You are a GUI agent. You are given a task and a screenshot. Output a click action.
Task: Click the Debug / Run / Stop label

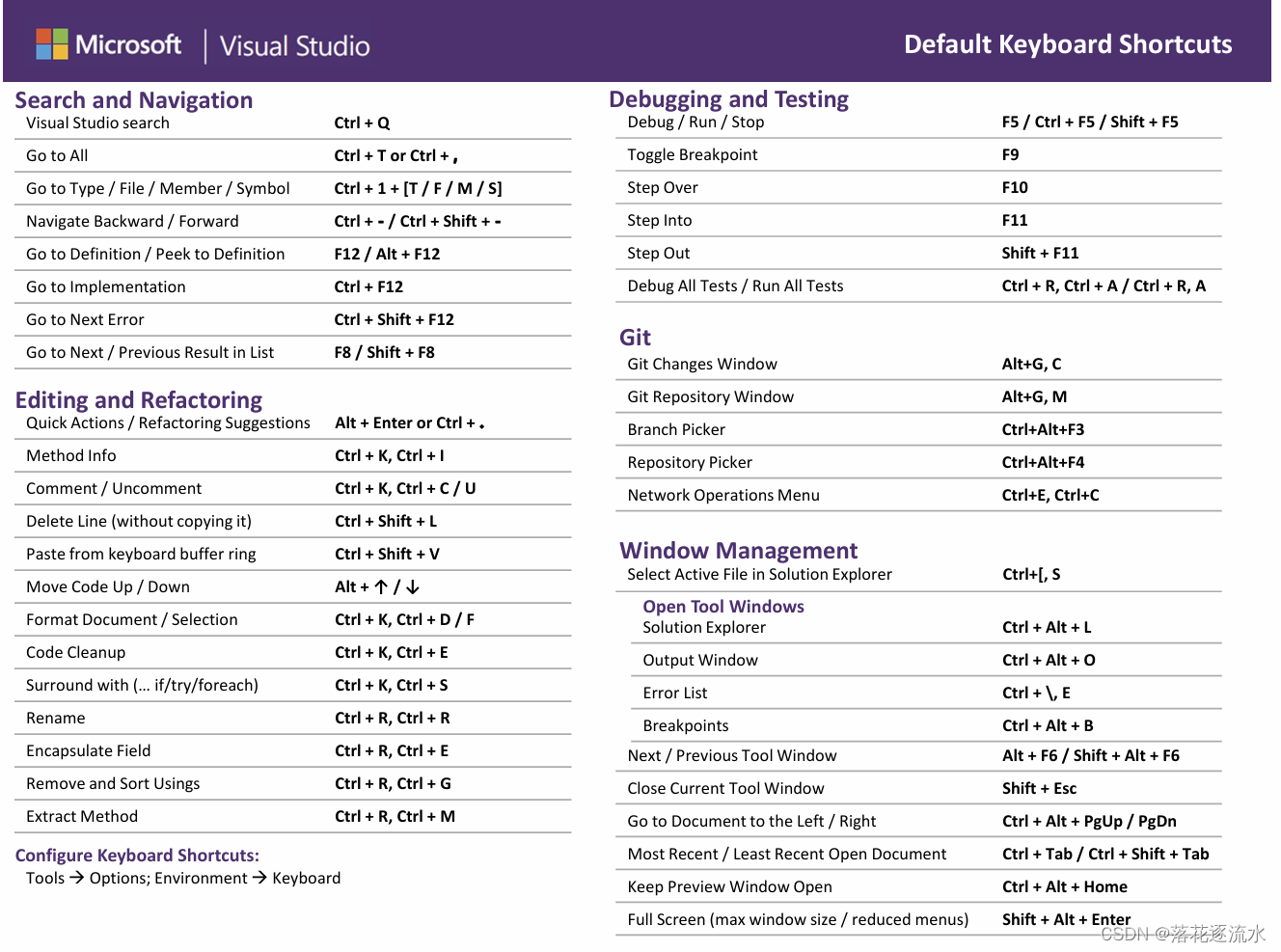coord(695,122)
